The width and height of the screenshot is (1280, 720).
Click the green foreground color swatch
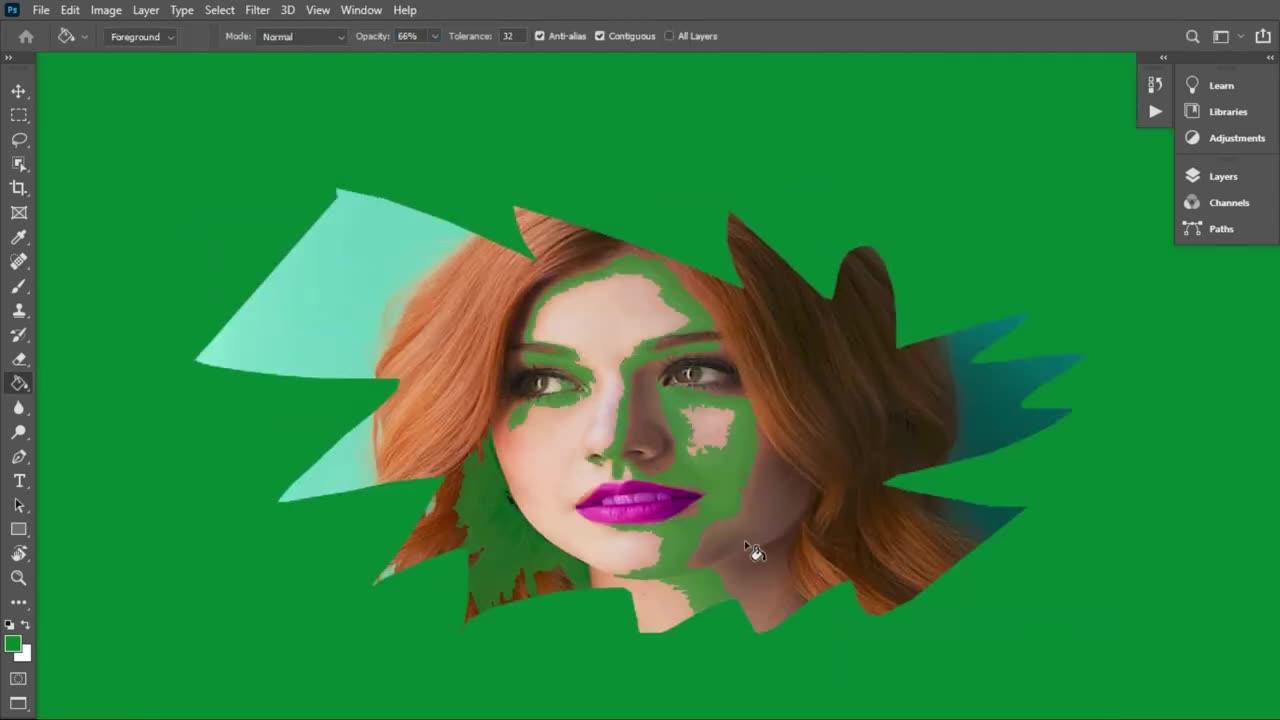tap(12, 644)
